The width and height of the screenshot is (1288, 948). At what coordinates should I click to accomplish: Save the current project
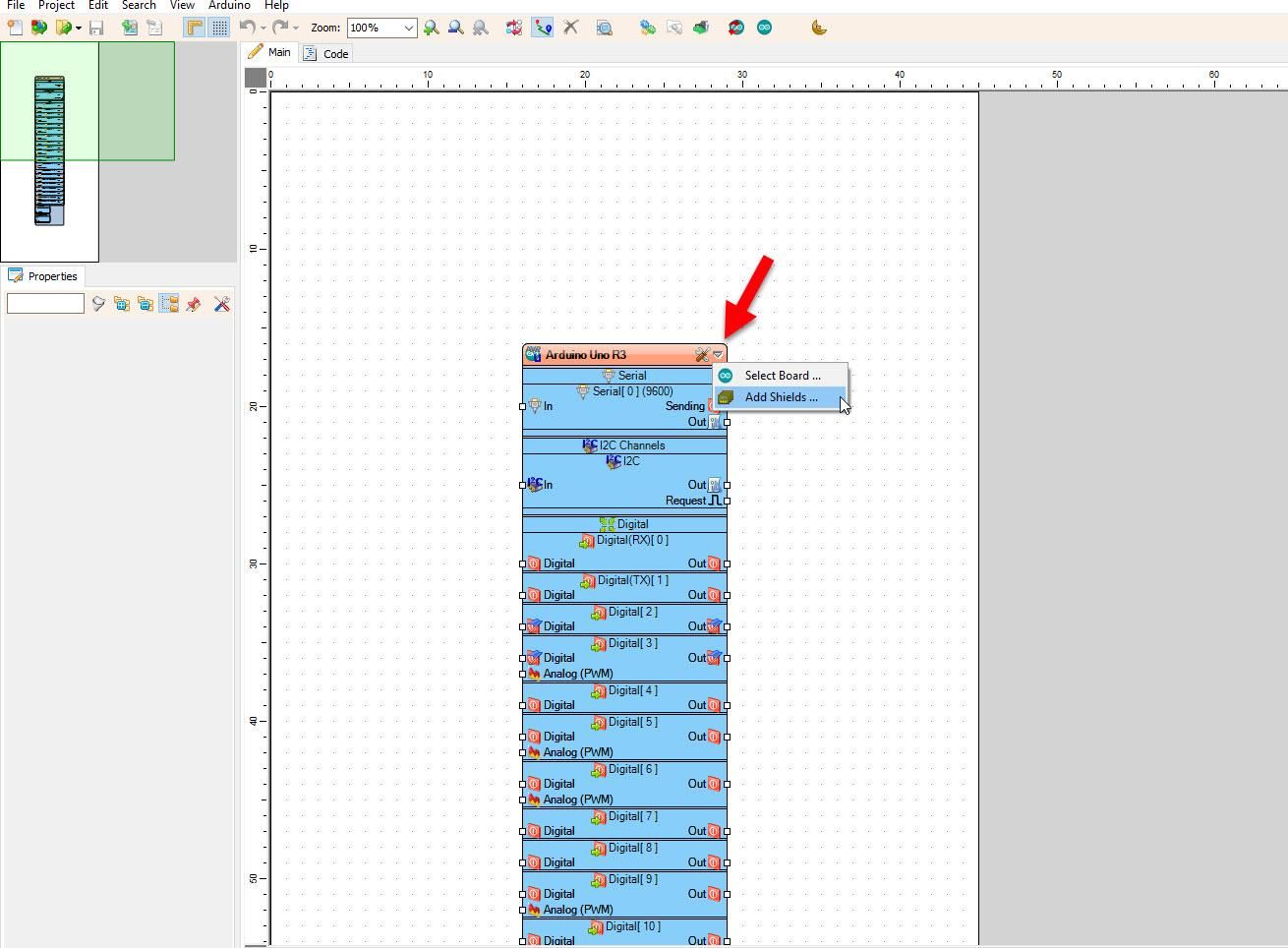coord(96,28)
